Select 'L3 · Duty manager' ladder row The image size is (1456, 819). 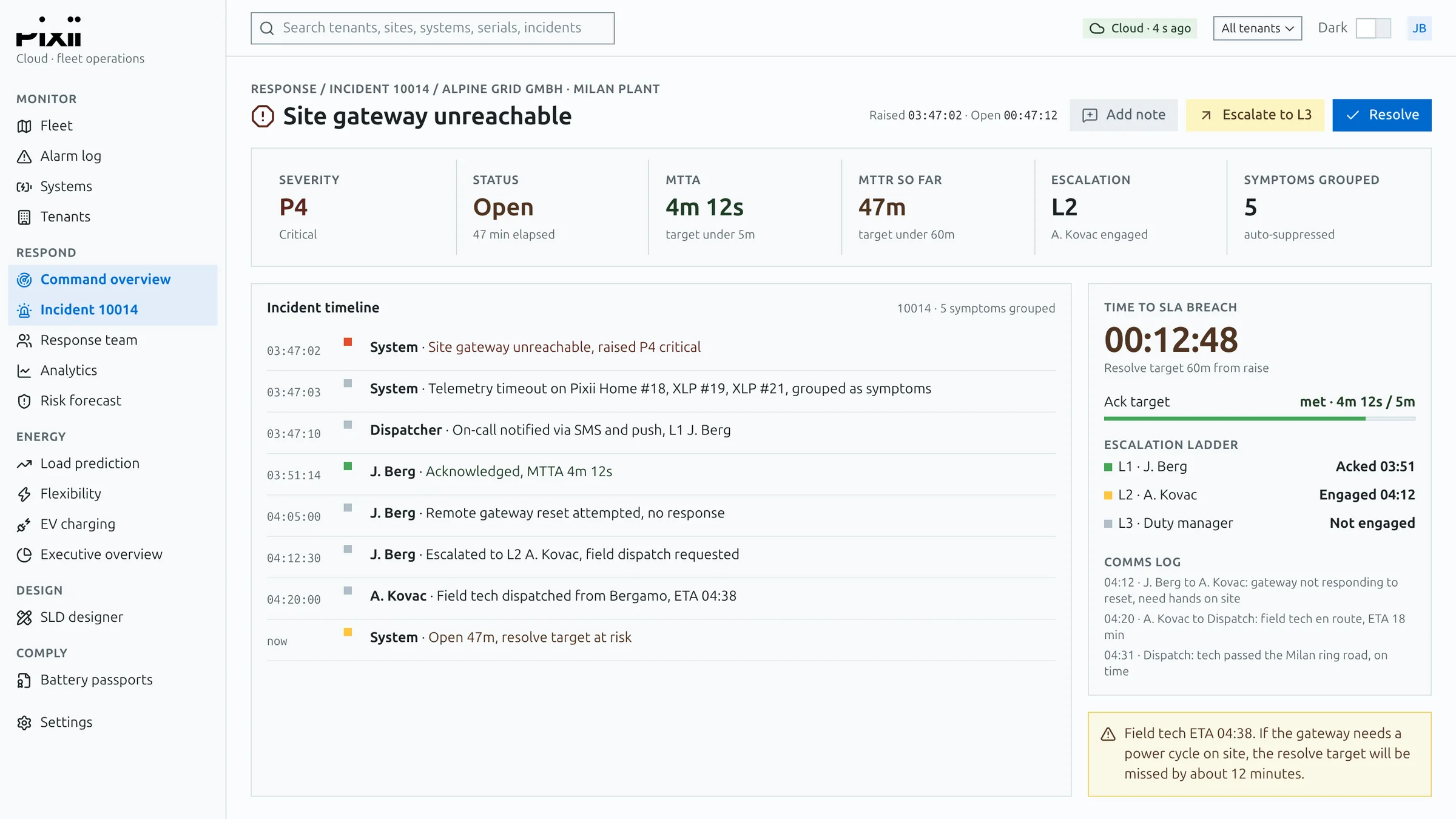(1259, 523)
